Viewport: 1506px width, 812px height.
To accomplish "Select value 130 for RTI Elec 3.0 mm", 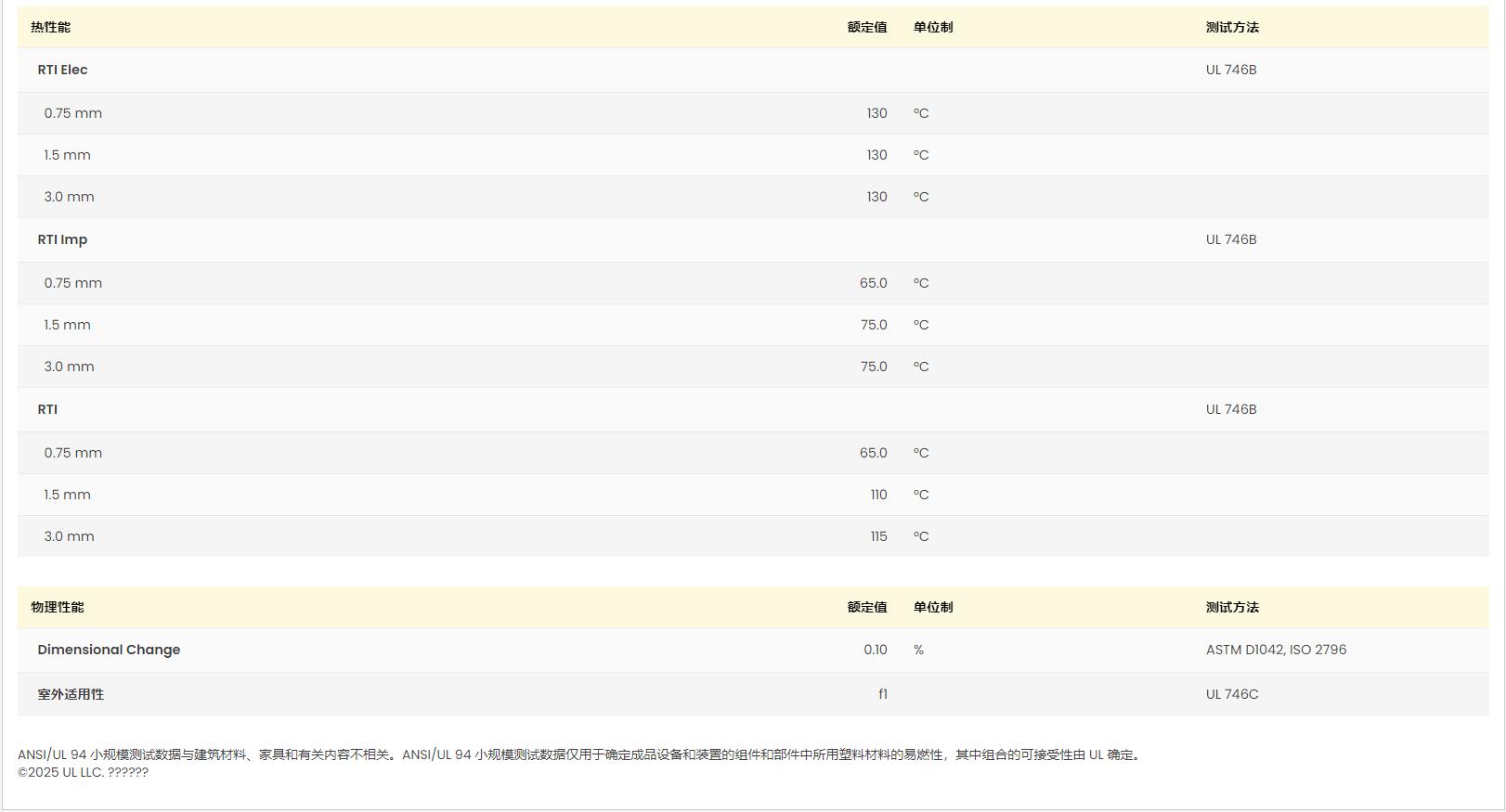I will [876, 197].
